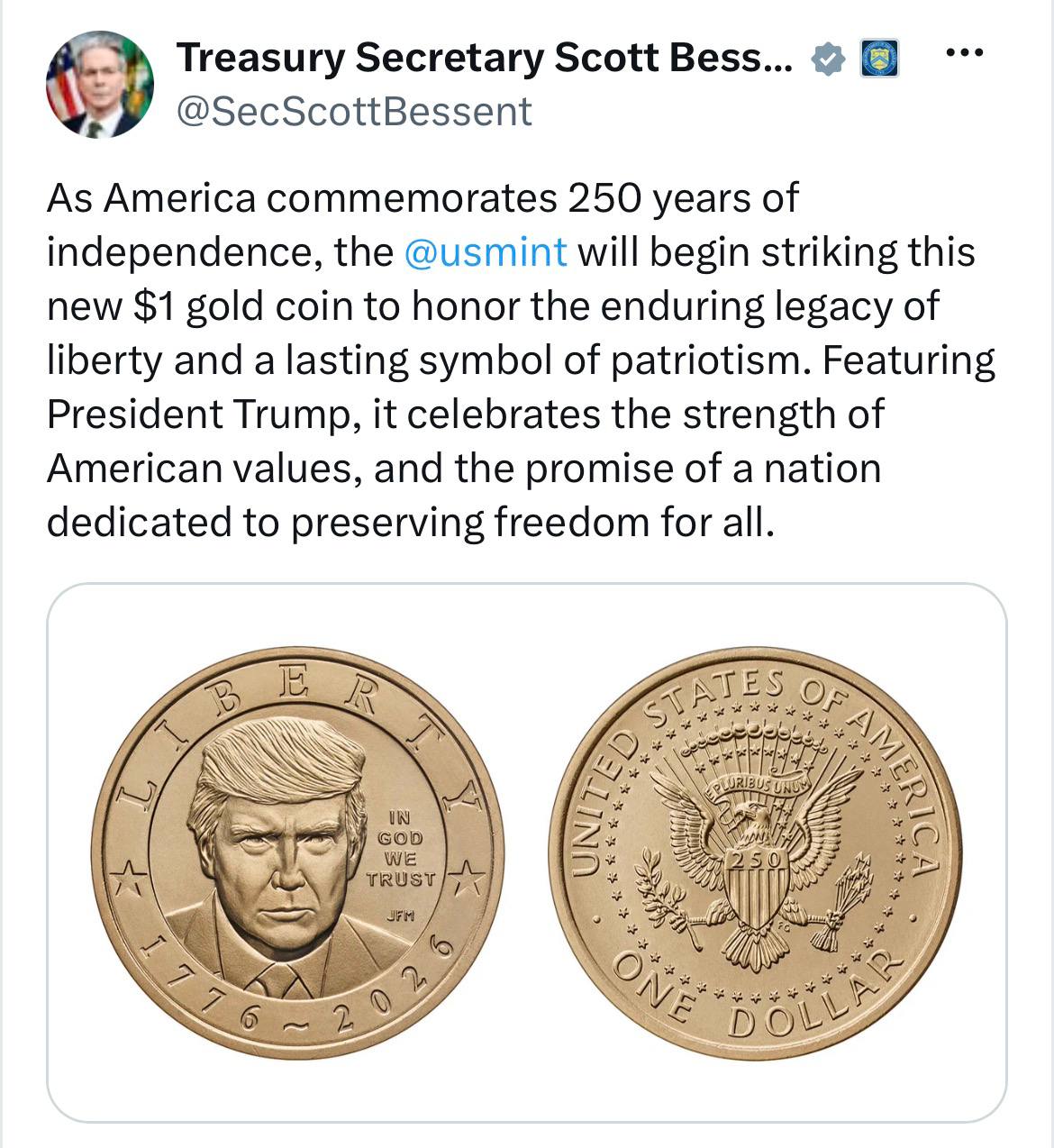
Task: Click the tweet body text paragraph
Action: coord(521,360)
